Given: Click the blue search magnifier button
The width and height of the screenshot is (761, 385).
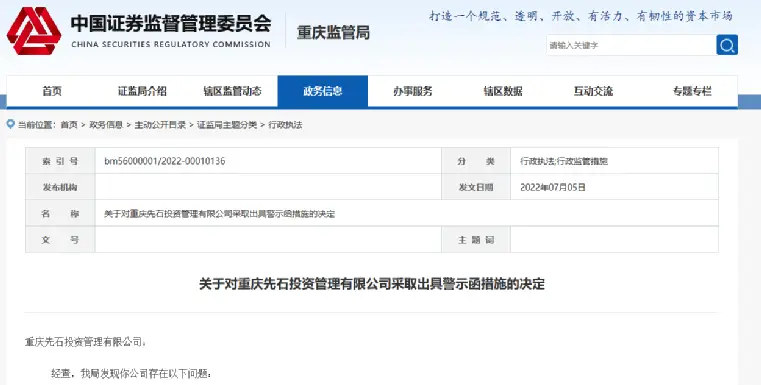Looking at the screenshot, I should tap(727, 45).
